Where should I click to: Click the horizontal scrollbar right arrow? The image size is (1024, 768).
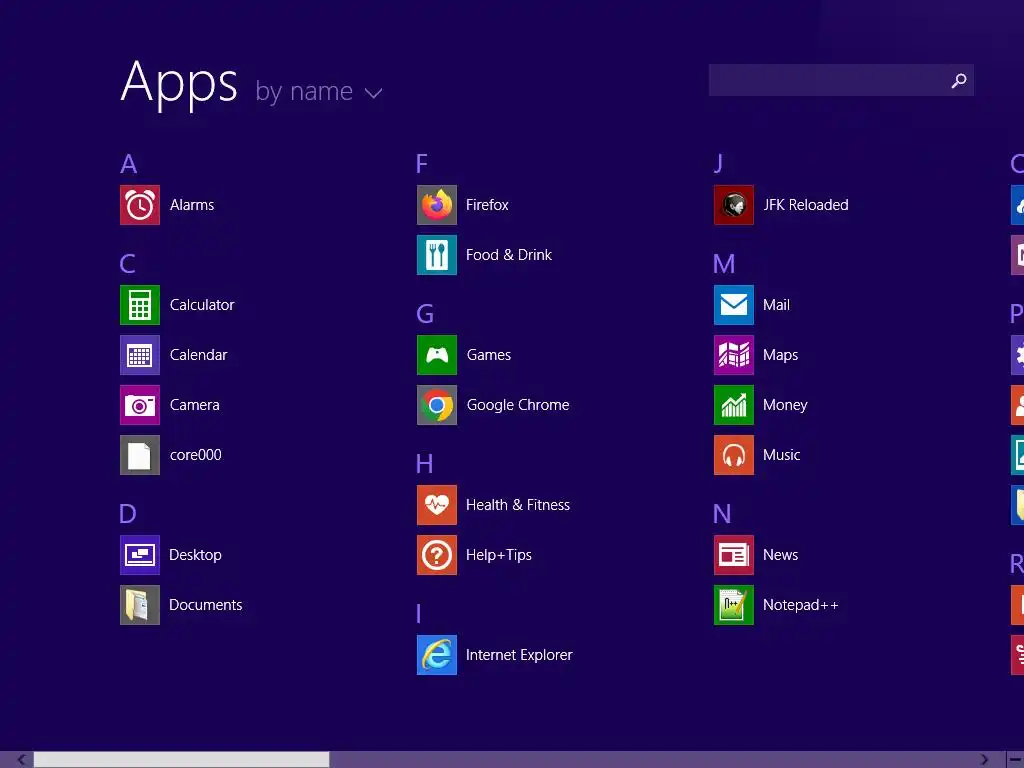[985, 760]
